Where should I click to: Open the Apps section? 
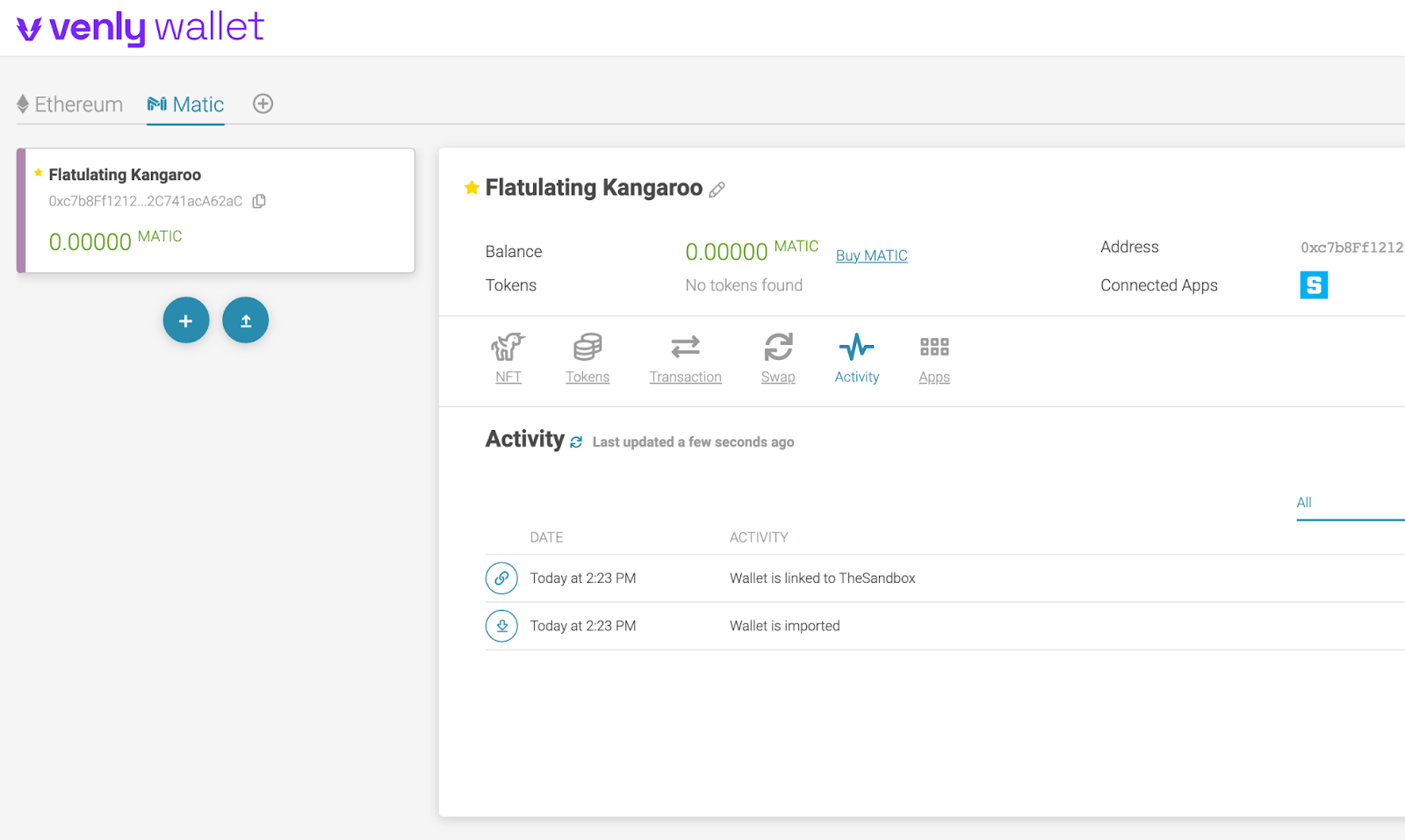tap(934, 358)
